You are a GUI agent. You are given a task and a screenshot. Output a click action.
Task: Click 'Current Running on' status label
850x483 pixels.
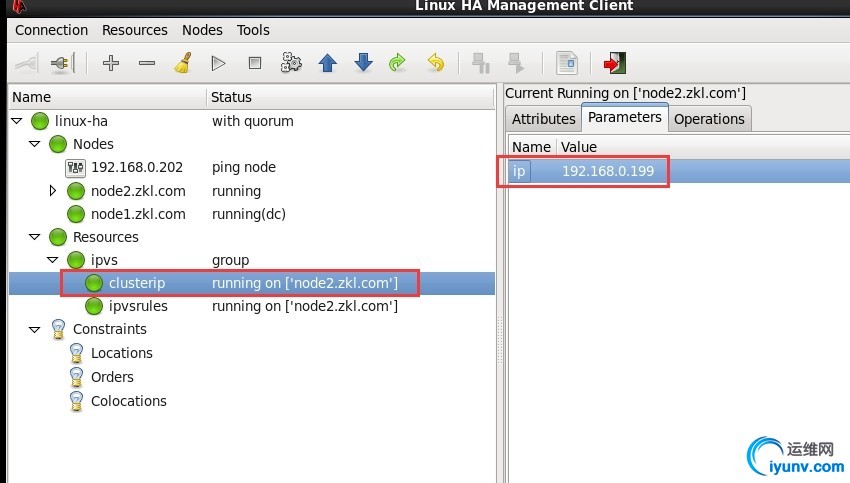tap(626, 93)
